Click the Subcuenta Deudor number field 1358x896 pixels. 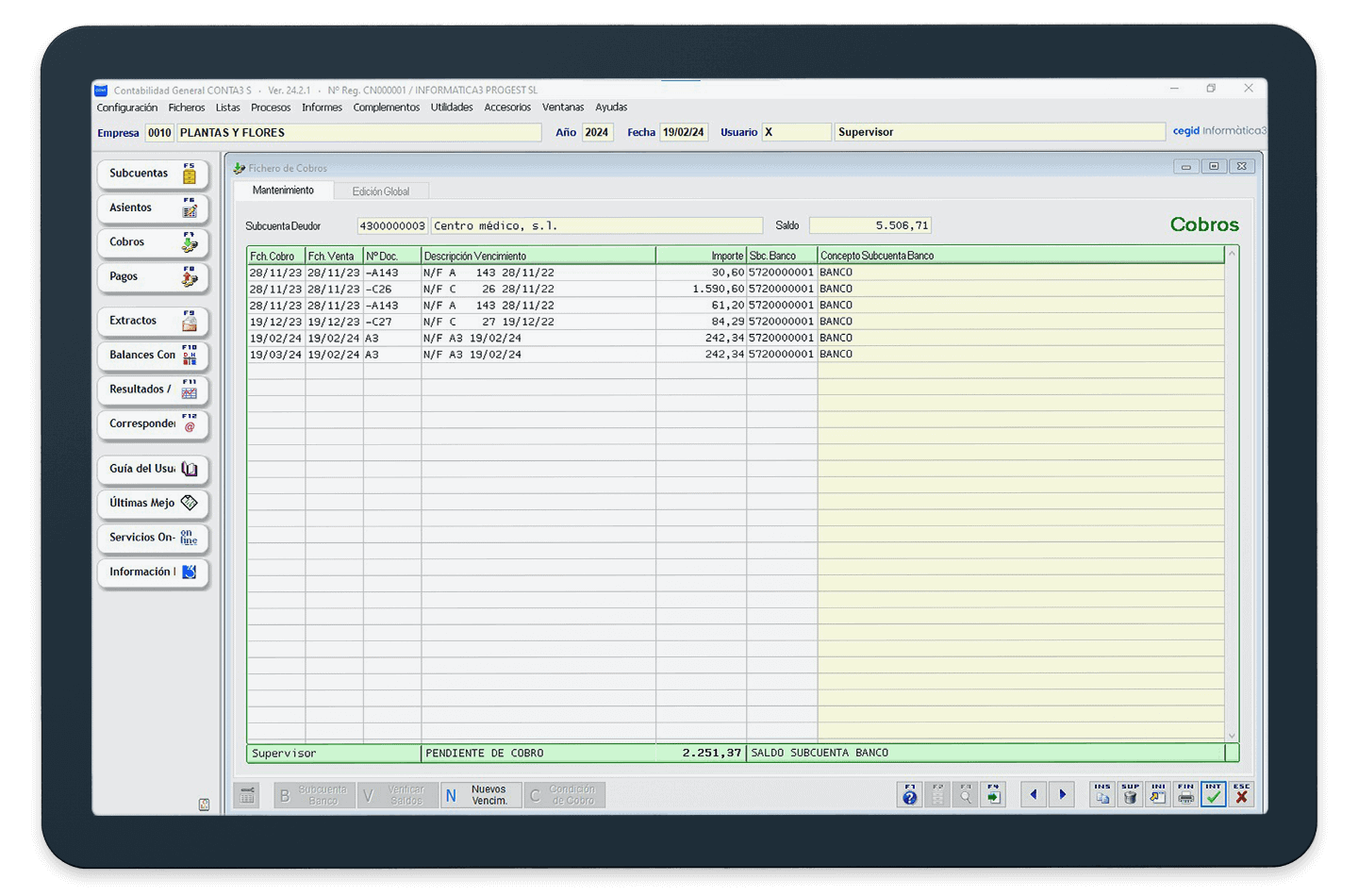click(392, 226)
